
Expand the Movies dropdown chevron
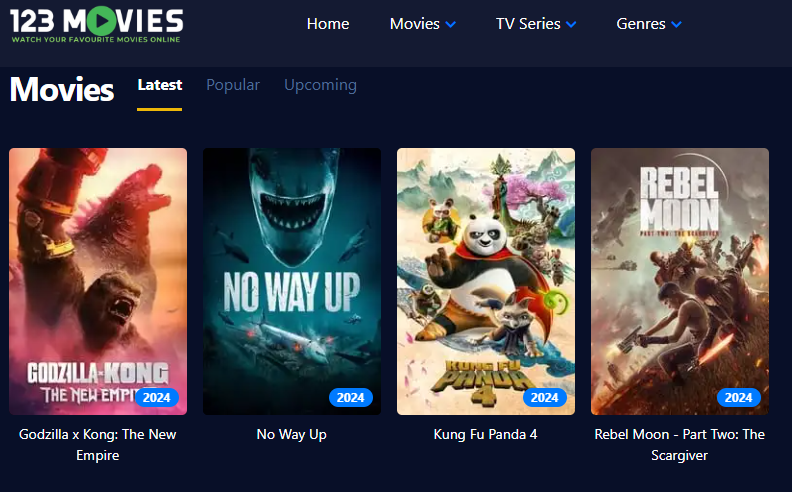tap(451, 24)
